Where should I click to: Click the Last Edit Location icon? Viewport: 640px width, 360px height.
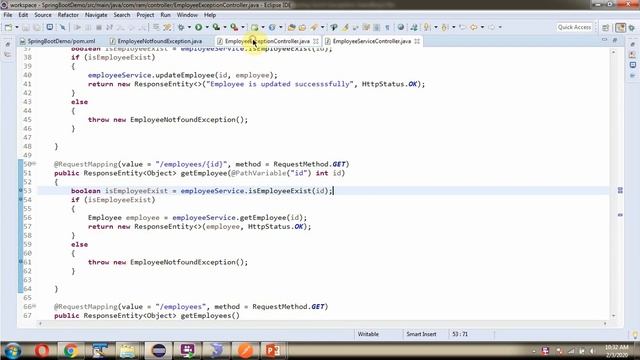(x=462, y=27)
